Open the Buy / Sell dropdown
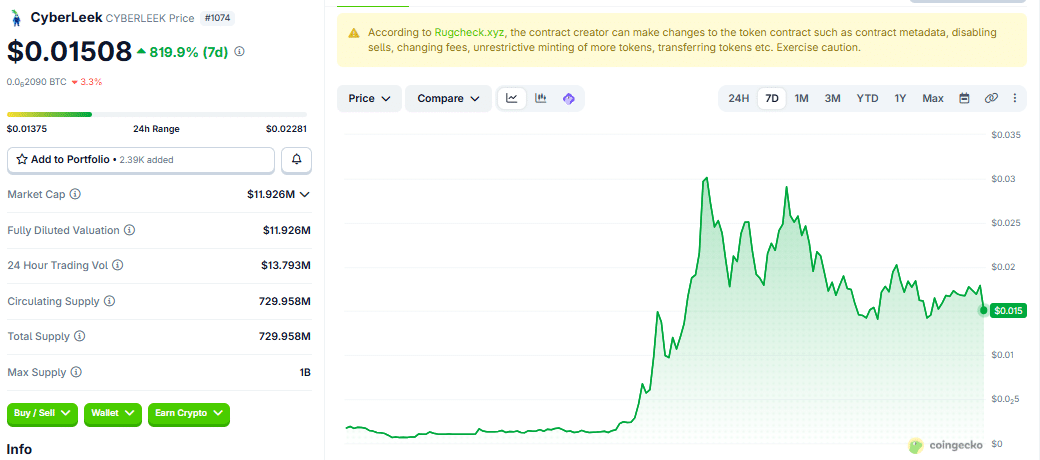Viewport: 1040px width, 460px height. click(x=42, y=413)
